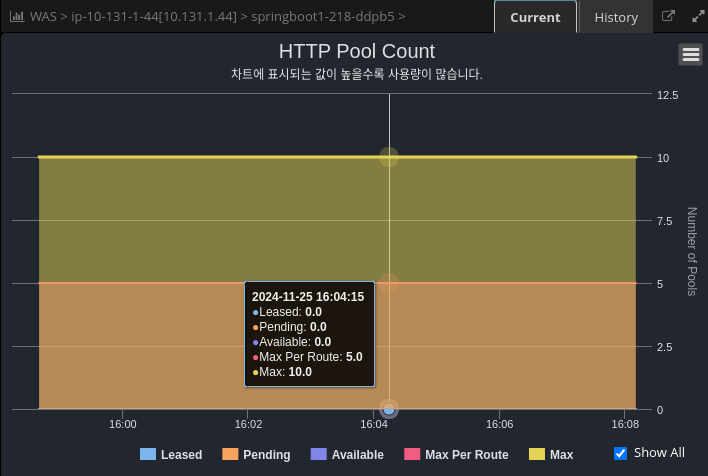This screenshot has height=476, width=708.
Task: Click the bar chart icon before WAS
Action: pos(17,17)
